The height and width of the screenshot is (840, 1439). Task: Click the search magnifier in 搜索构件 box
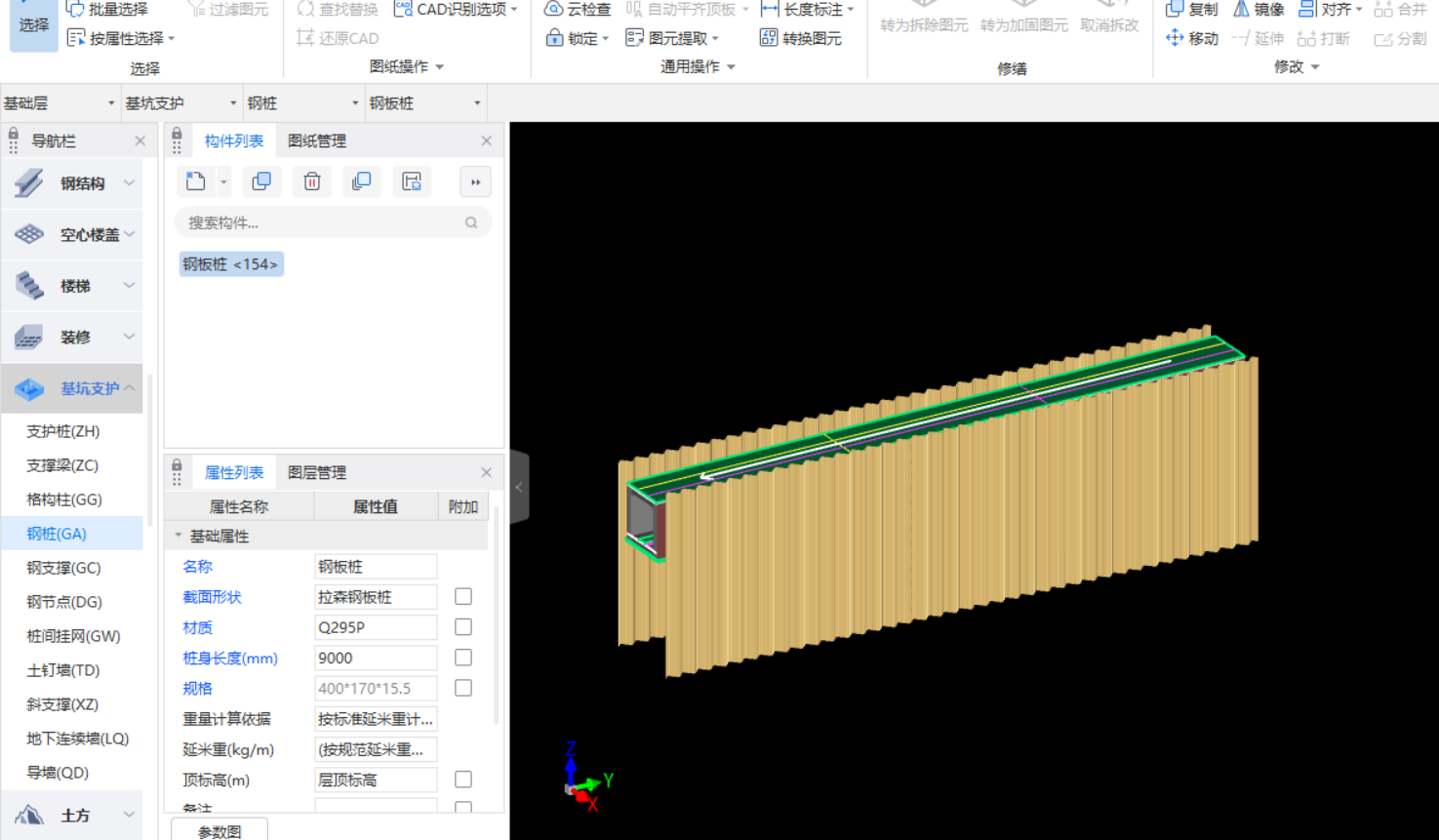tap(471, 222)
